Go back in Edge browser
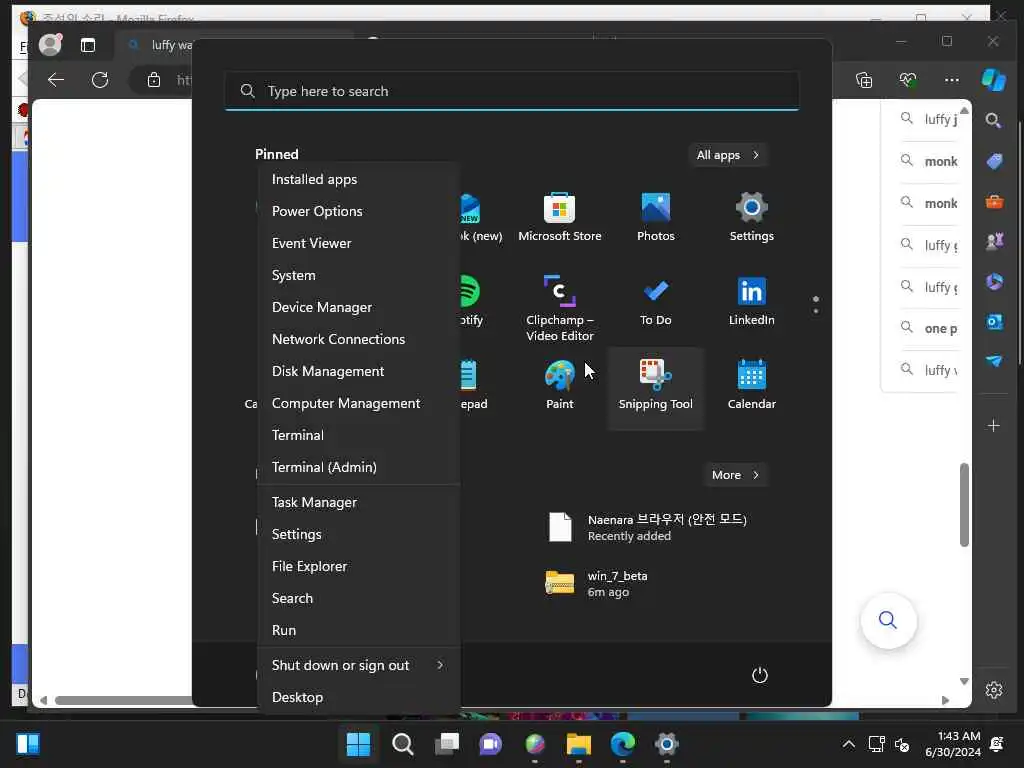1024x768 pixels. [56, 80]
